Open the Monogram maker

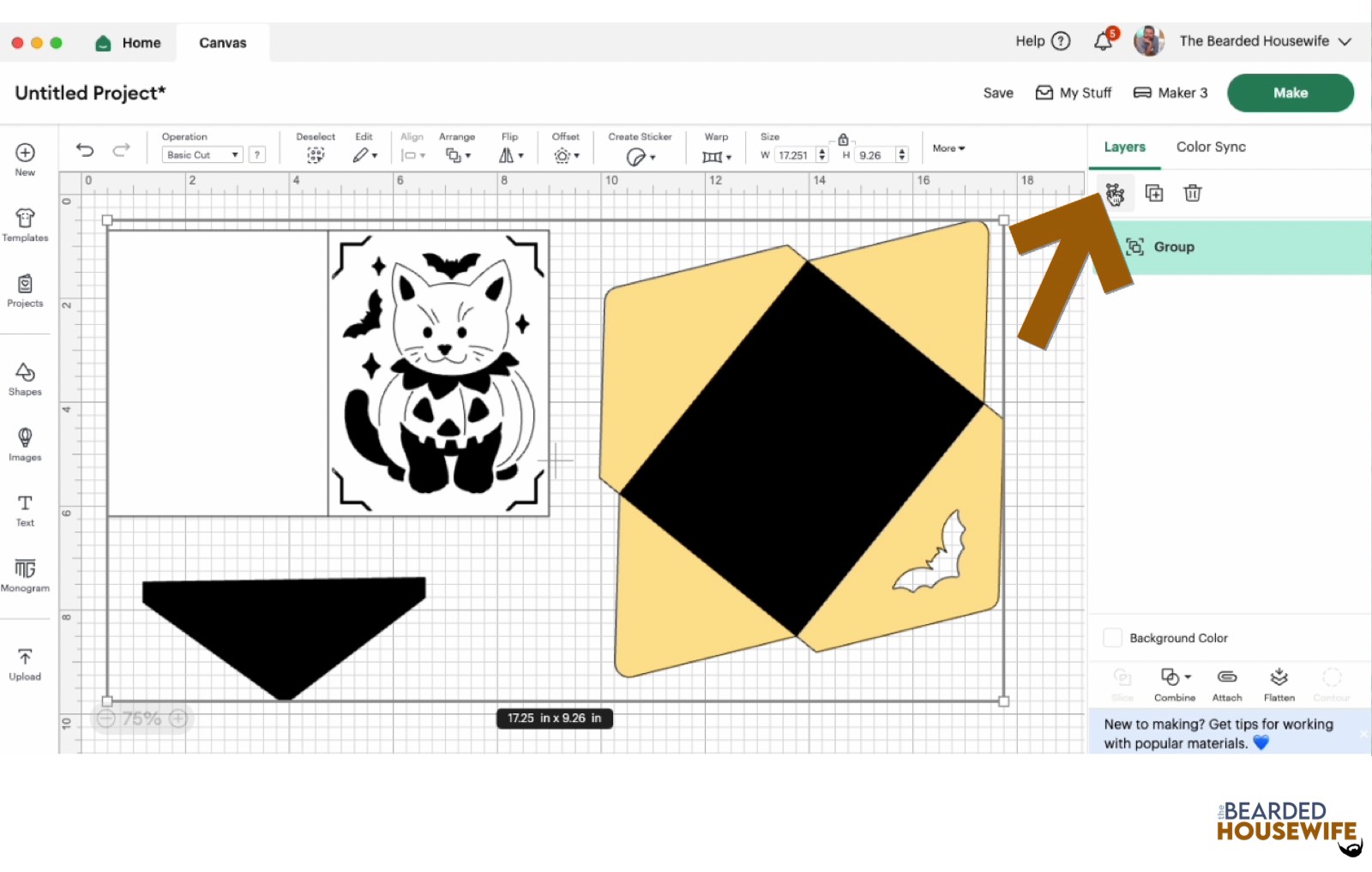point(25,574)
